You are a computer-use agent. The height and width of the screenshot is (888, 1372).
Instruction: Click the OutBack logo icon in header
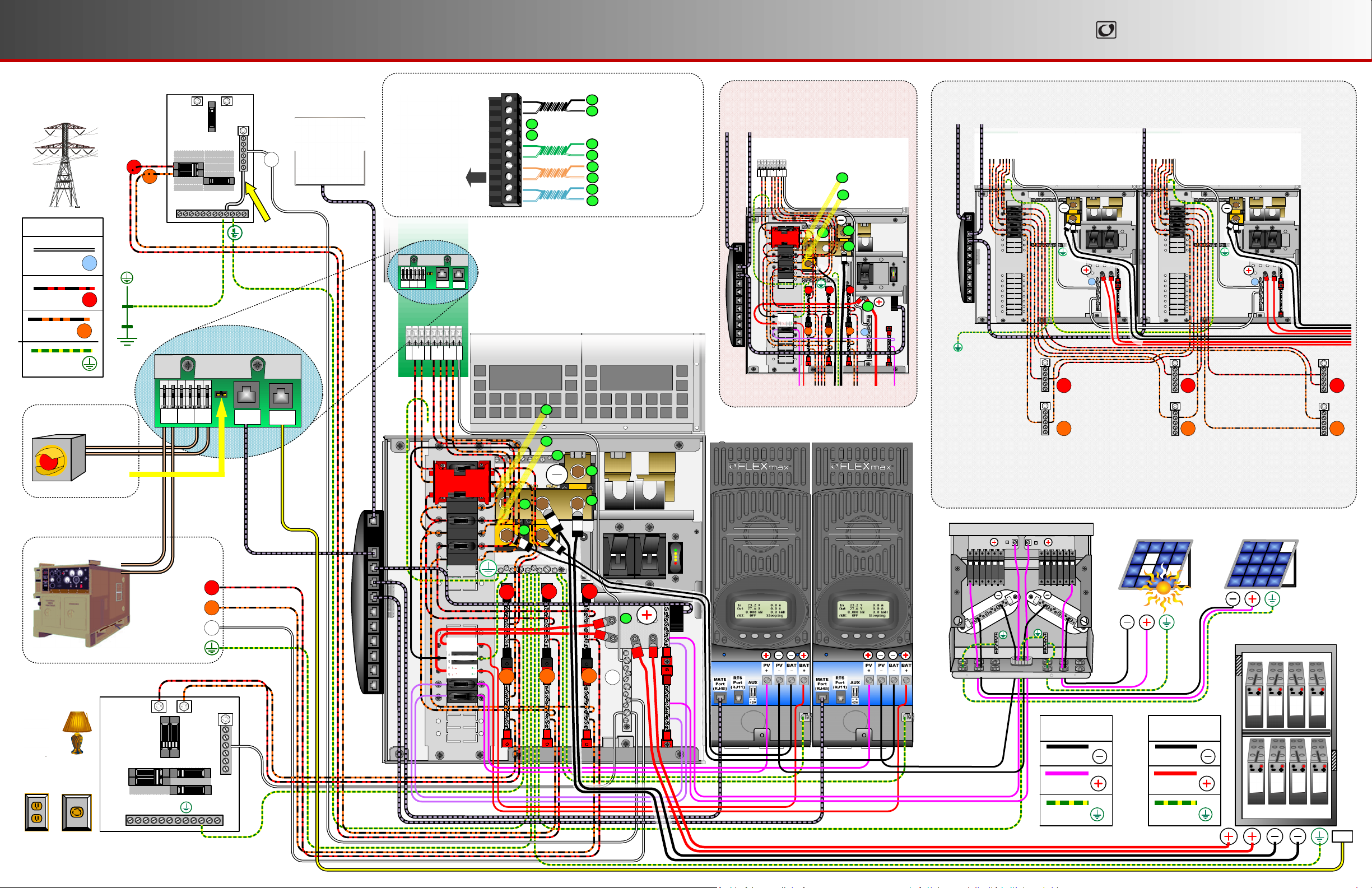1106,29
